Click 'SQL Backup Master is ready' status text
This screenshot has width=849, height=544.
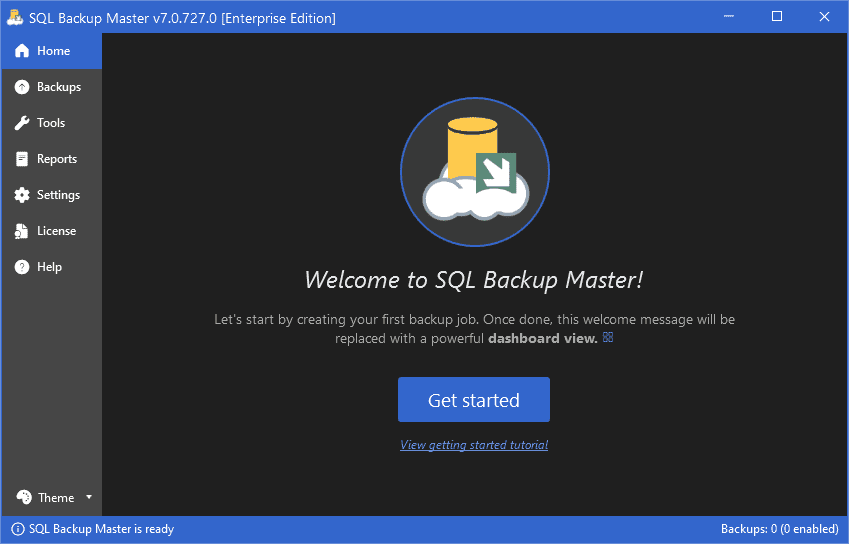(101, 529)
